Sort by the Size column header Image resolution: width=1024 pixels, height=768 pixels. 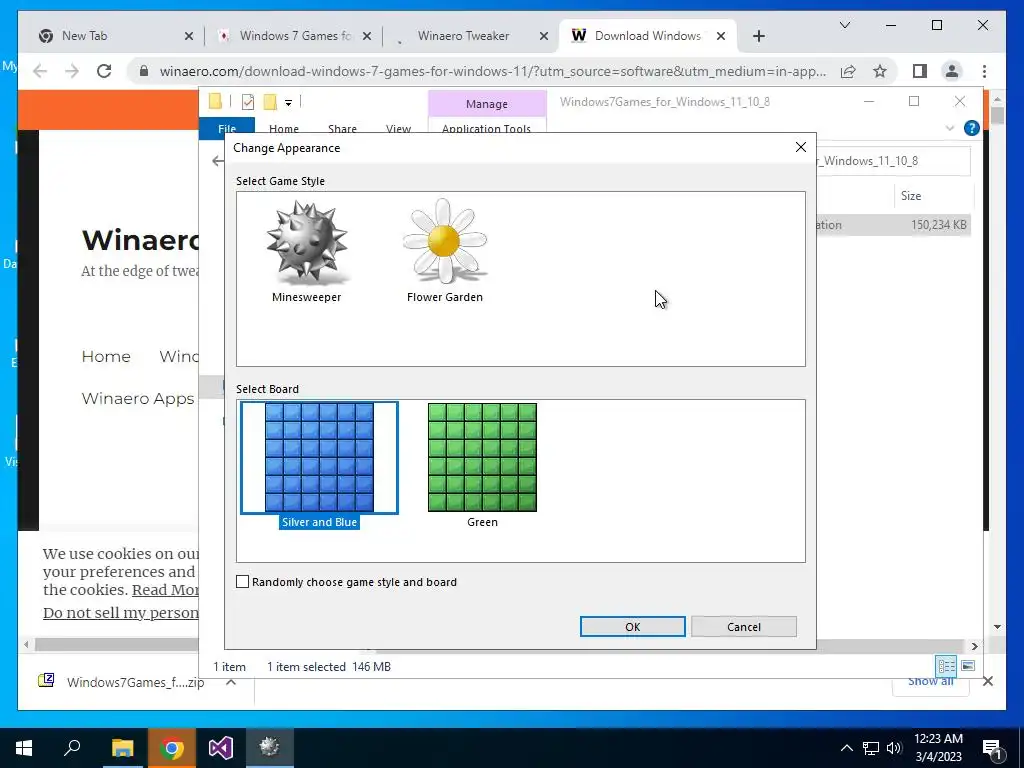(x=933, y=196)
